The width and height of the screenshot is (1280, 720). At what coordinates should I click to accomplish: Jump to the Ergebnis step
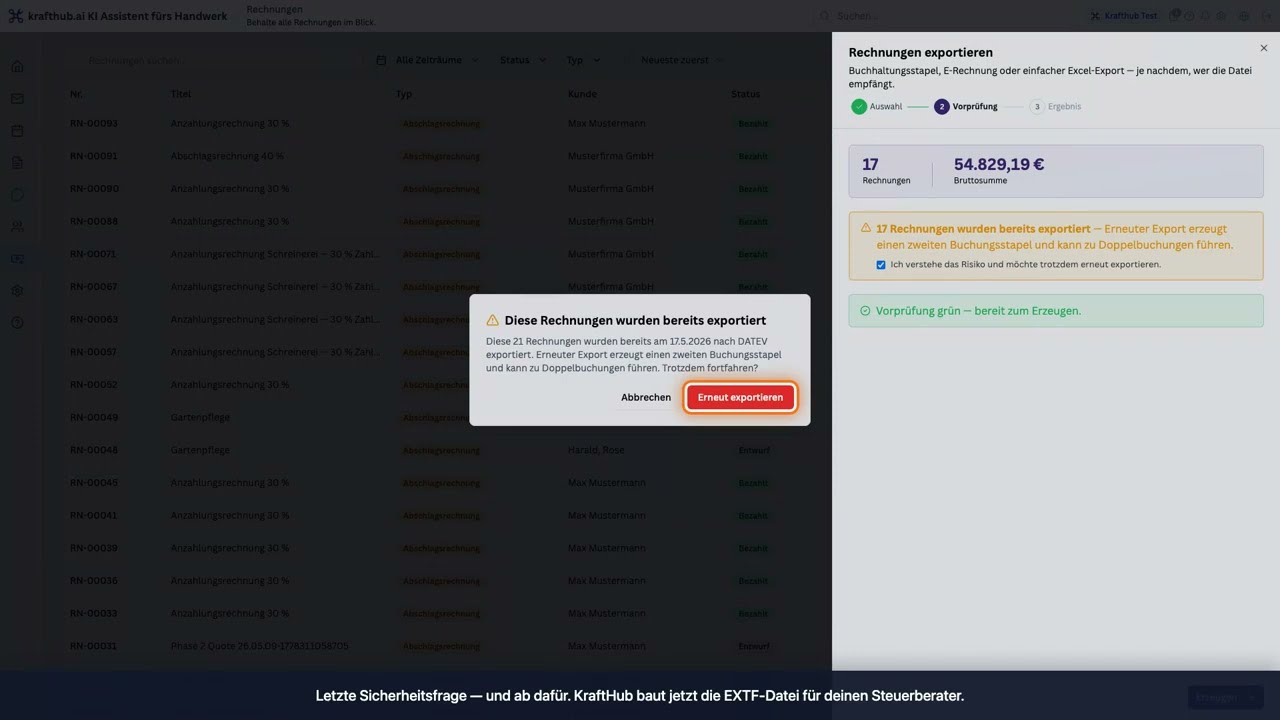pyautogui.click(x=1056, y=106)
